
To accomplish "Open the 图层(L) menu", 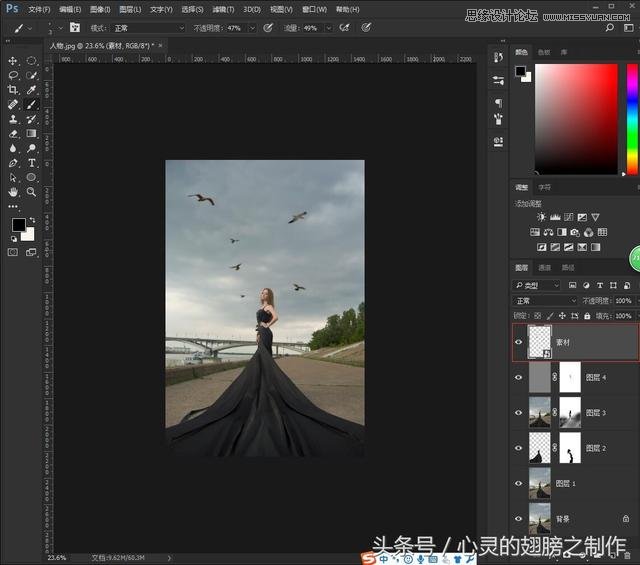I will click(x=130, y=9).
